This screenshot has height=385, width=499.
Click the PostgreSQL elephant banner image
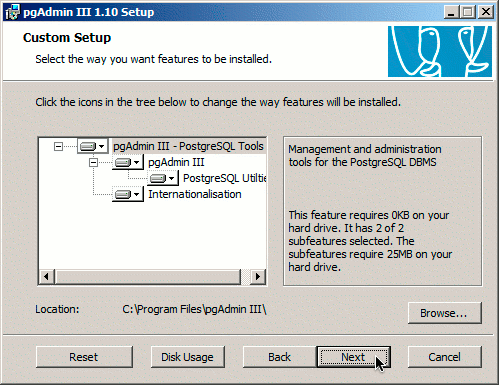pos(440,51)
